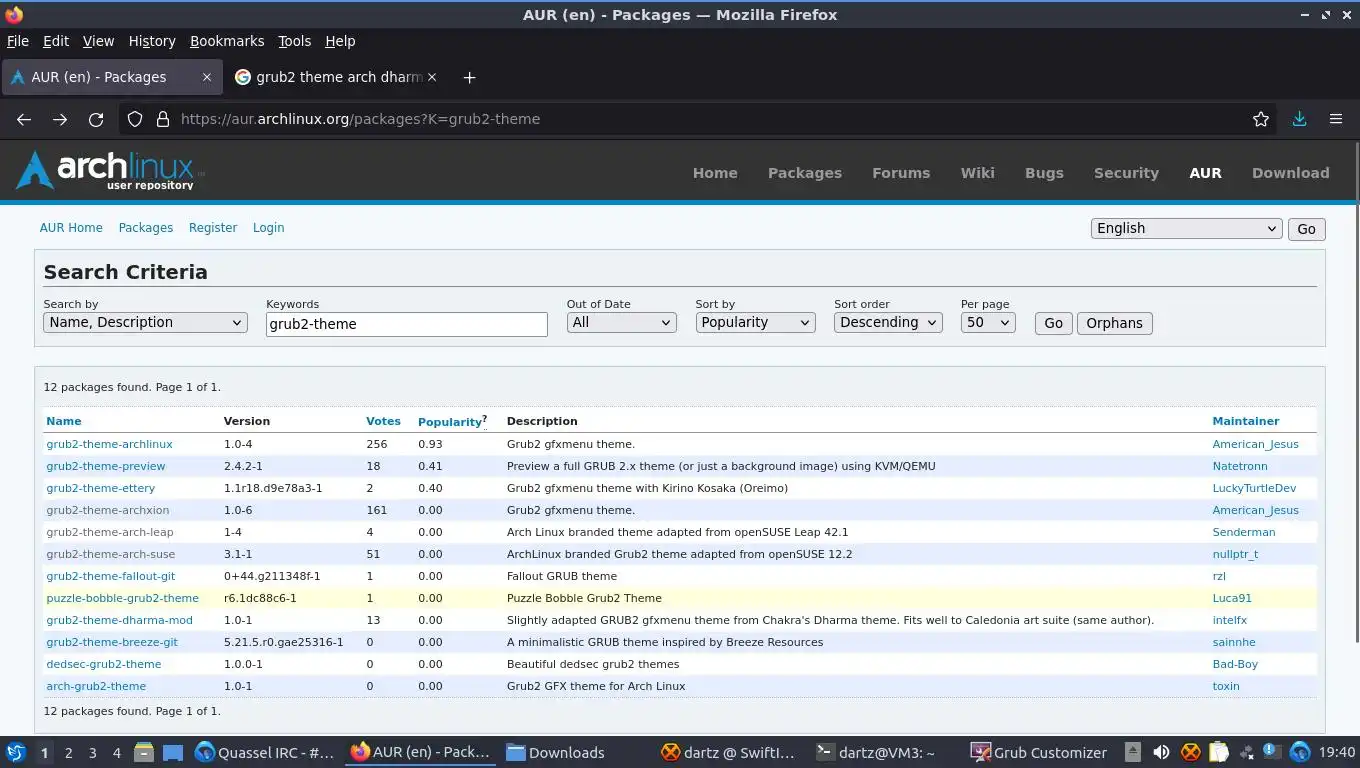This screenshot has height=768, width=1360.
Task: Click the orange X tray icon
Action: pyautogui.click(x=1190, y=753)
